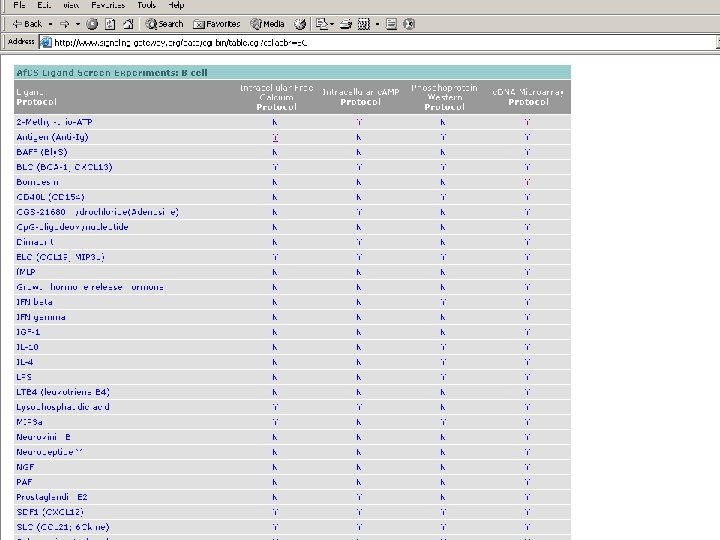720x540 pixels.
Task: Open the Antigen (Anti-Ig) ligand link
Action: click(52, 137)
